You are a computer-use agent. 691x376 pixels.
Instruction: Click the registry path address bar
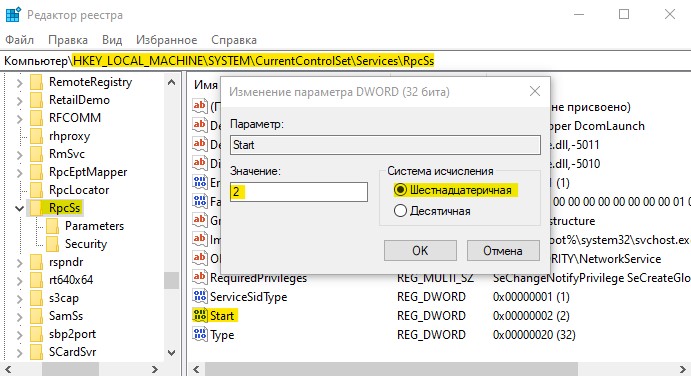coord(346,61)
